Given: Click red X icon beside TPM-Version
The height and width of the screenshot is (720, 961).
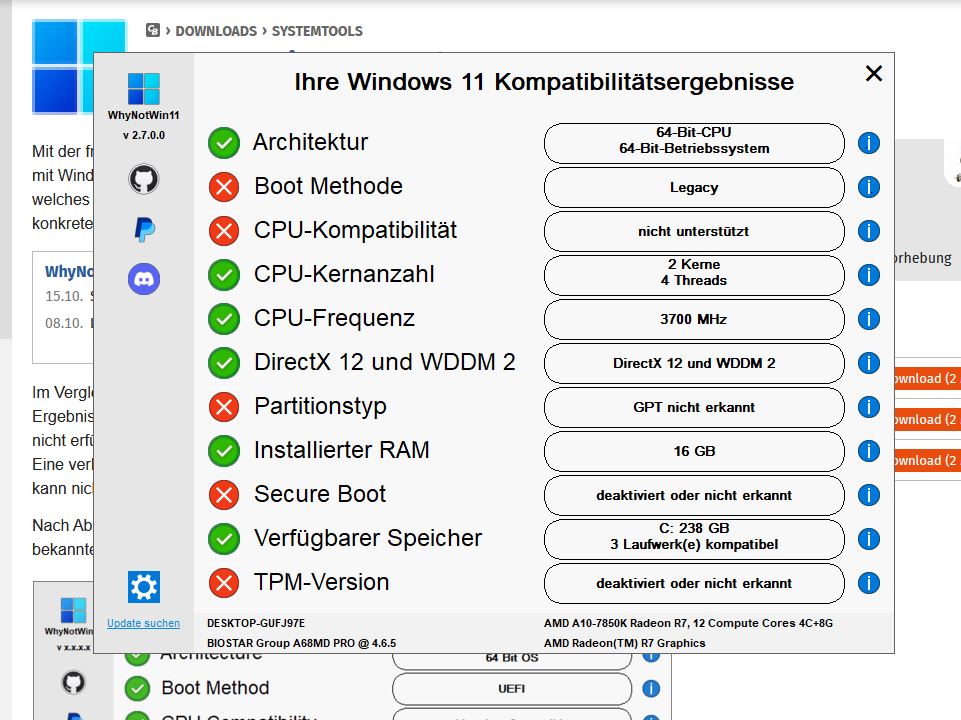Looking at the screenshot, I should coord(224,583).
